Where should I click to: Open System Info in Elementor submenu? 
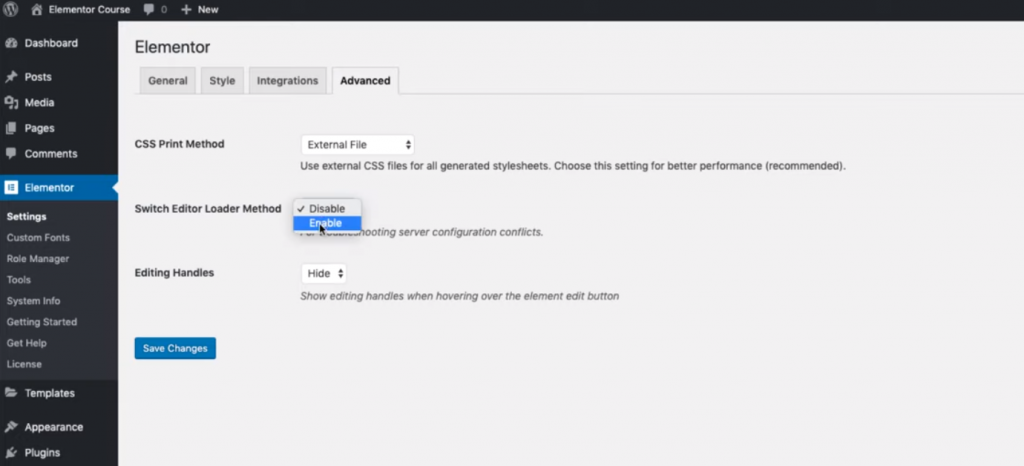[x=33, y=301]
